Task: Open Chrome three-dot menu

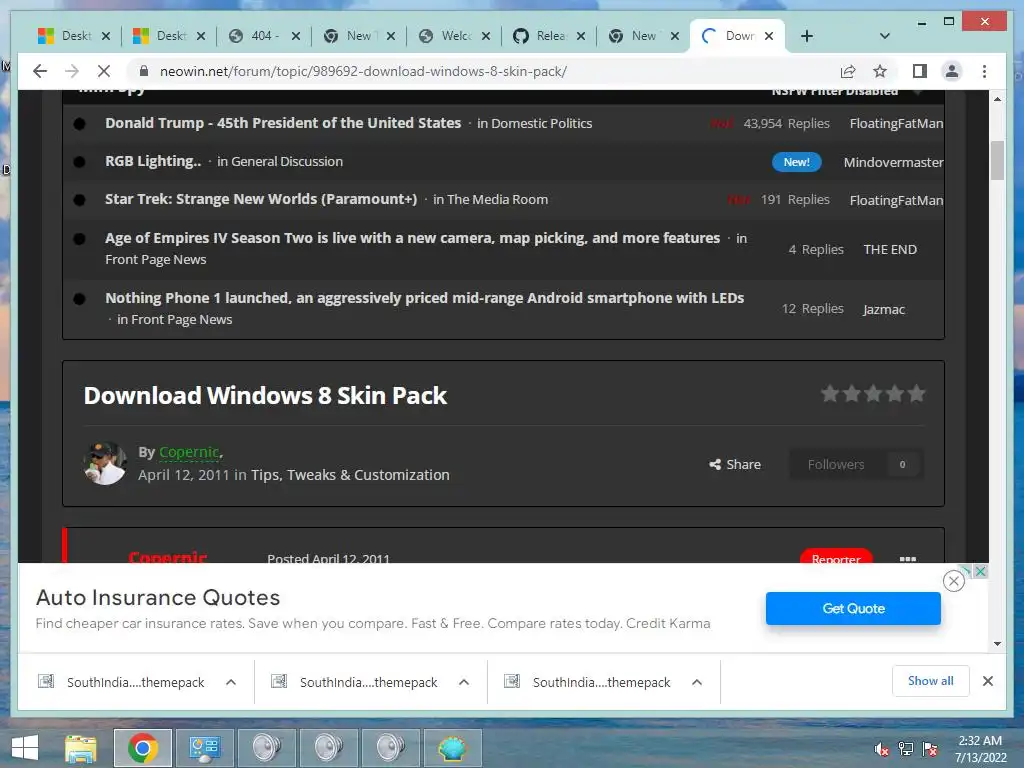Action: point(984,71)
